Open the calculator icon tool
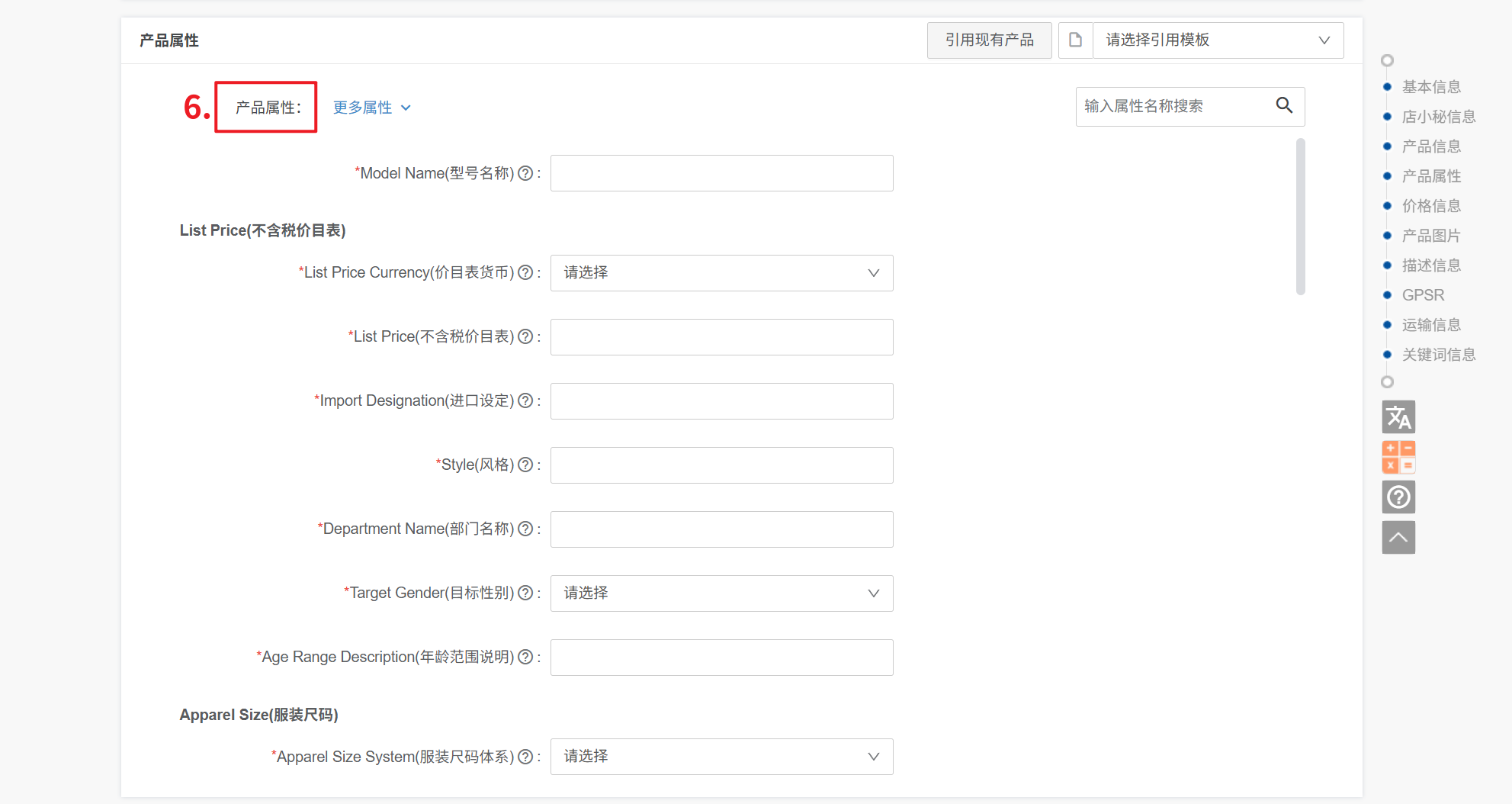 tap(1398, 457)
